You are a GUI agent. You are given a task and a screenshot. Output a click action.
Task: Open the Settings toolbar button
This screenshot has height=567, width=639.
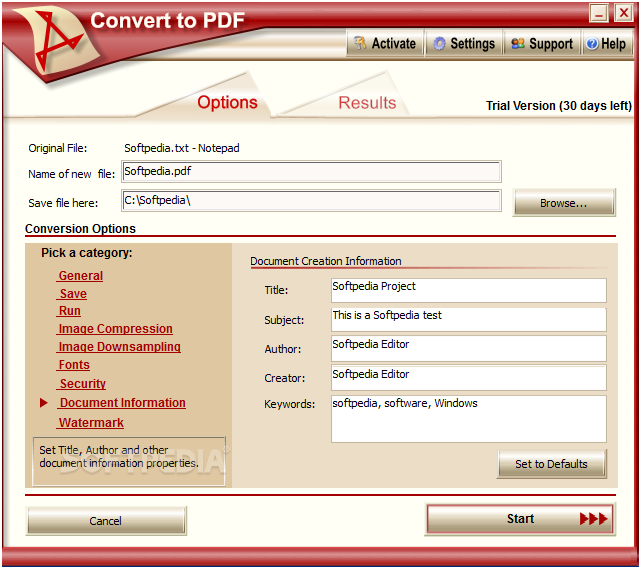(463, 43)
